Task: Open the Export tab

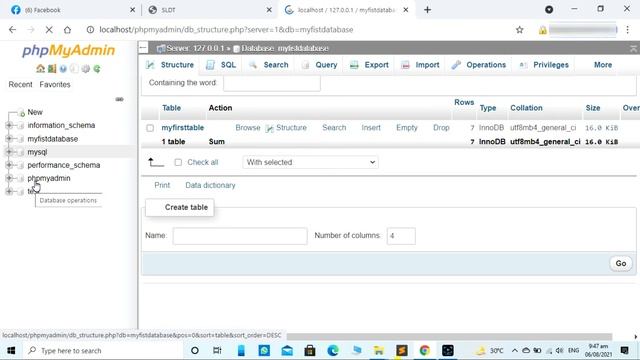Action: [x=369, y=65]
